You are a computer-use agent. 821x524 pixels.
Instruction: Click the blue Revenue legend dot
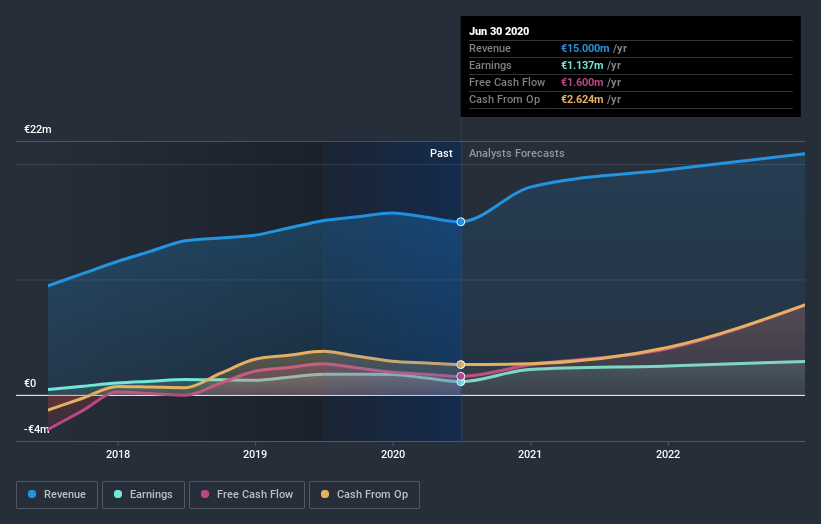32,494
